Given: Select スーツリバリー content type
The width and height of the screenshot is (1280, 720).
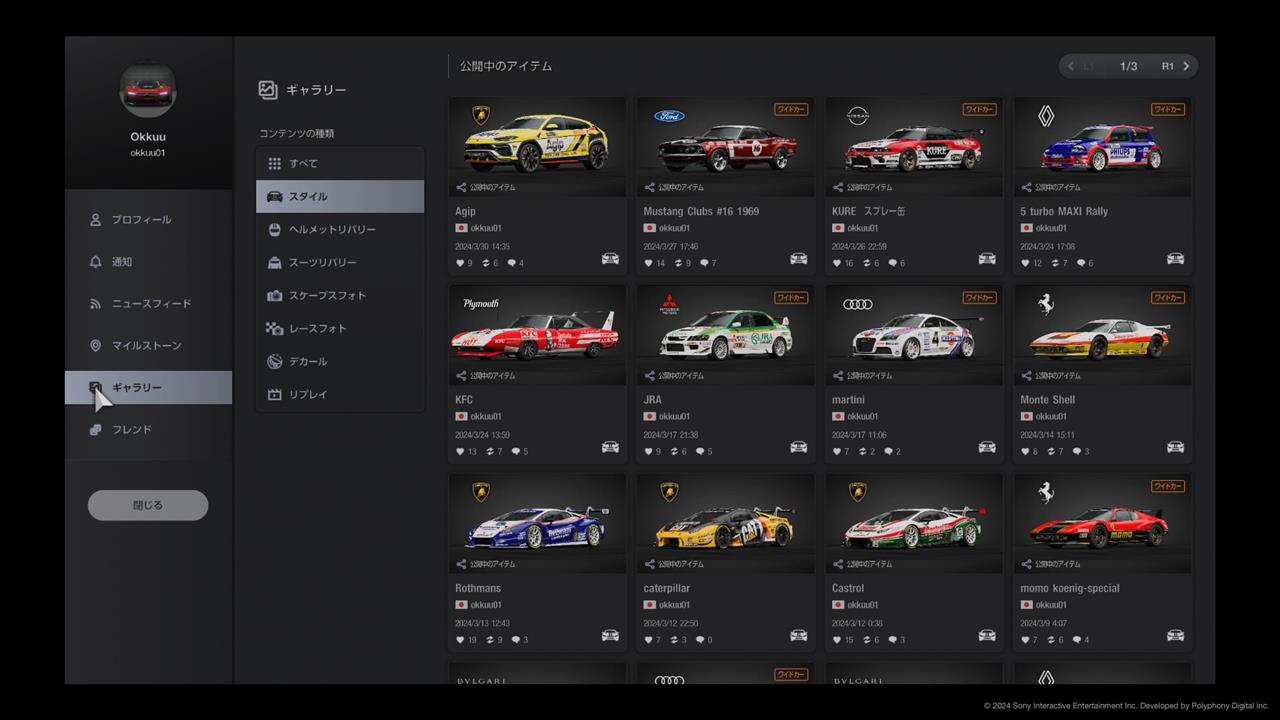Looking at the screenshot, I should [x=340, y=262].
